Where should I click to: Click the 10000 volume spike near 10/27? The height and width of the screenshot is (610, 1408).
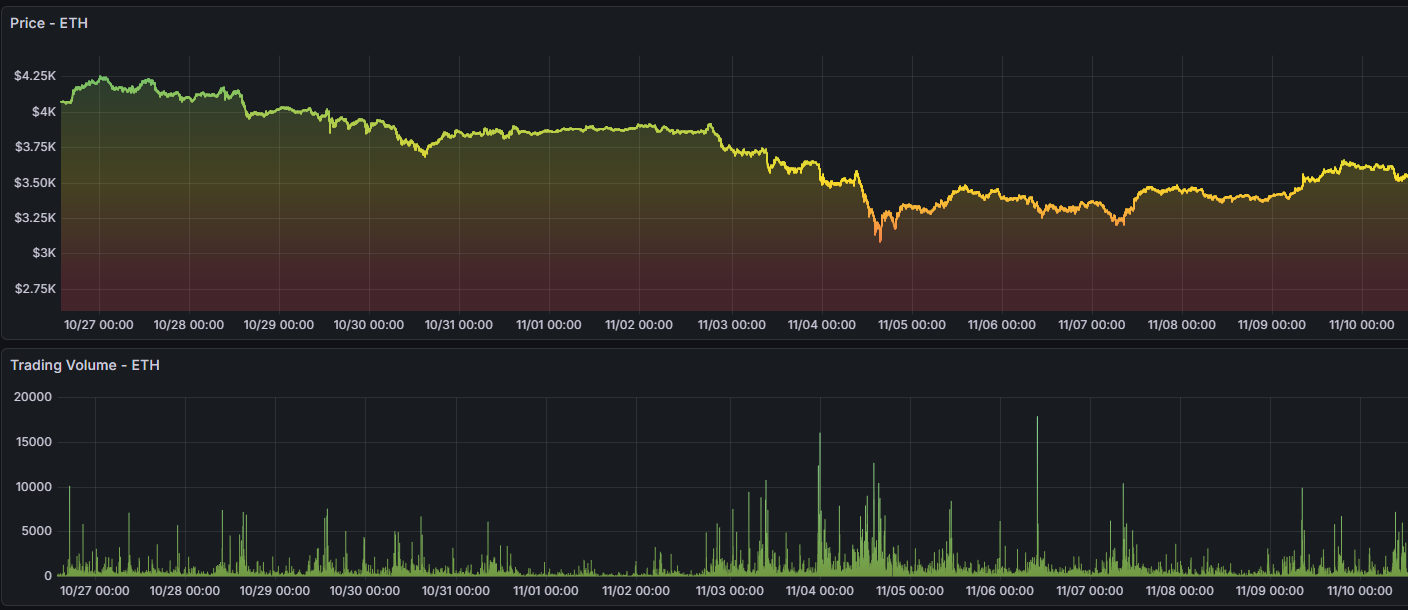(x=69, y=487)
